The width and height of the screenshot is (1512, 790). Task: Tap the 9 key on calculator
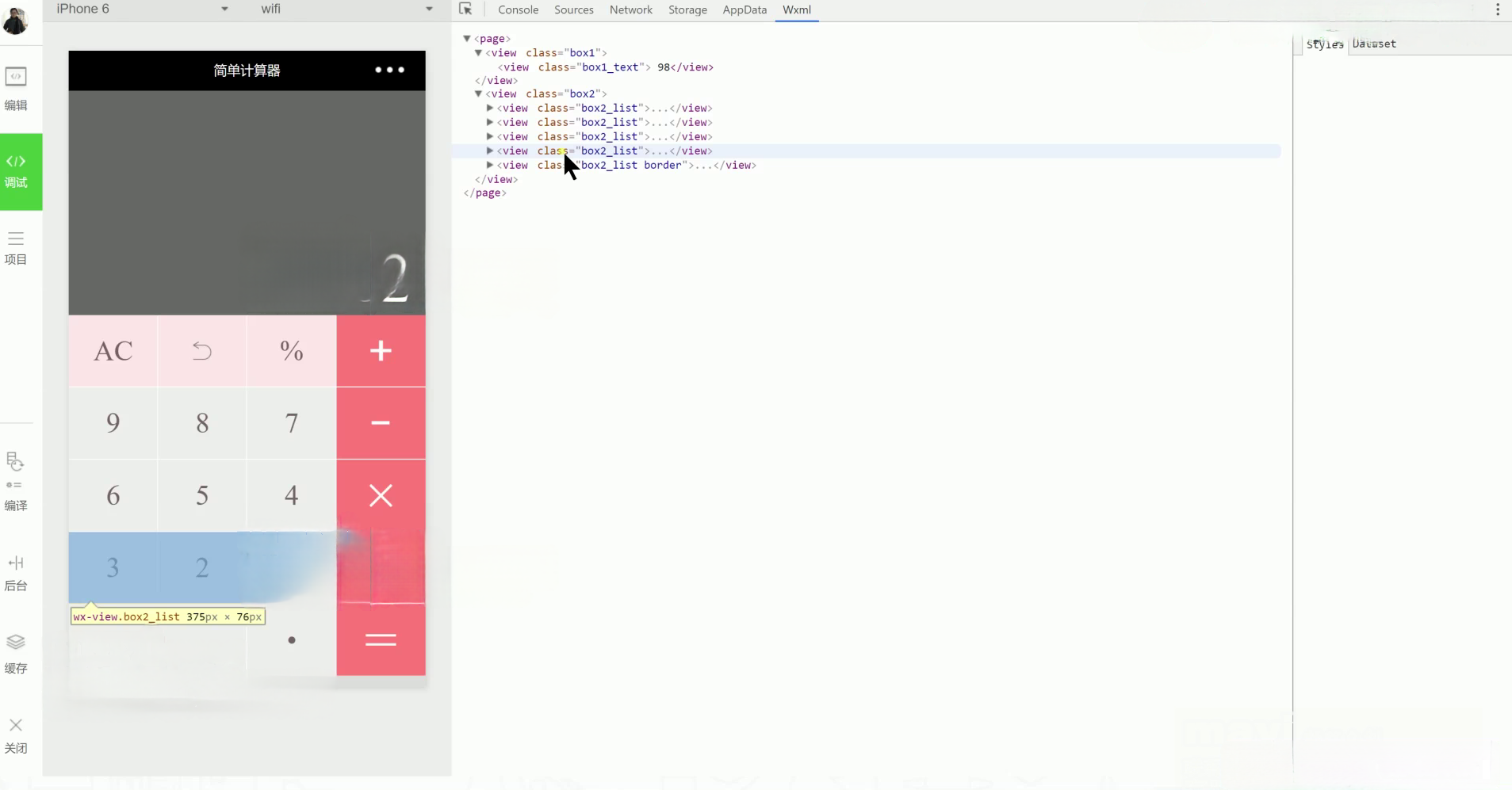point(113,423)
